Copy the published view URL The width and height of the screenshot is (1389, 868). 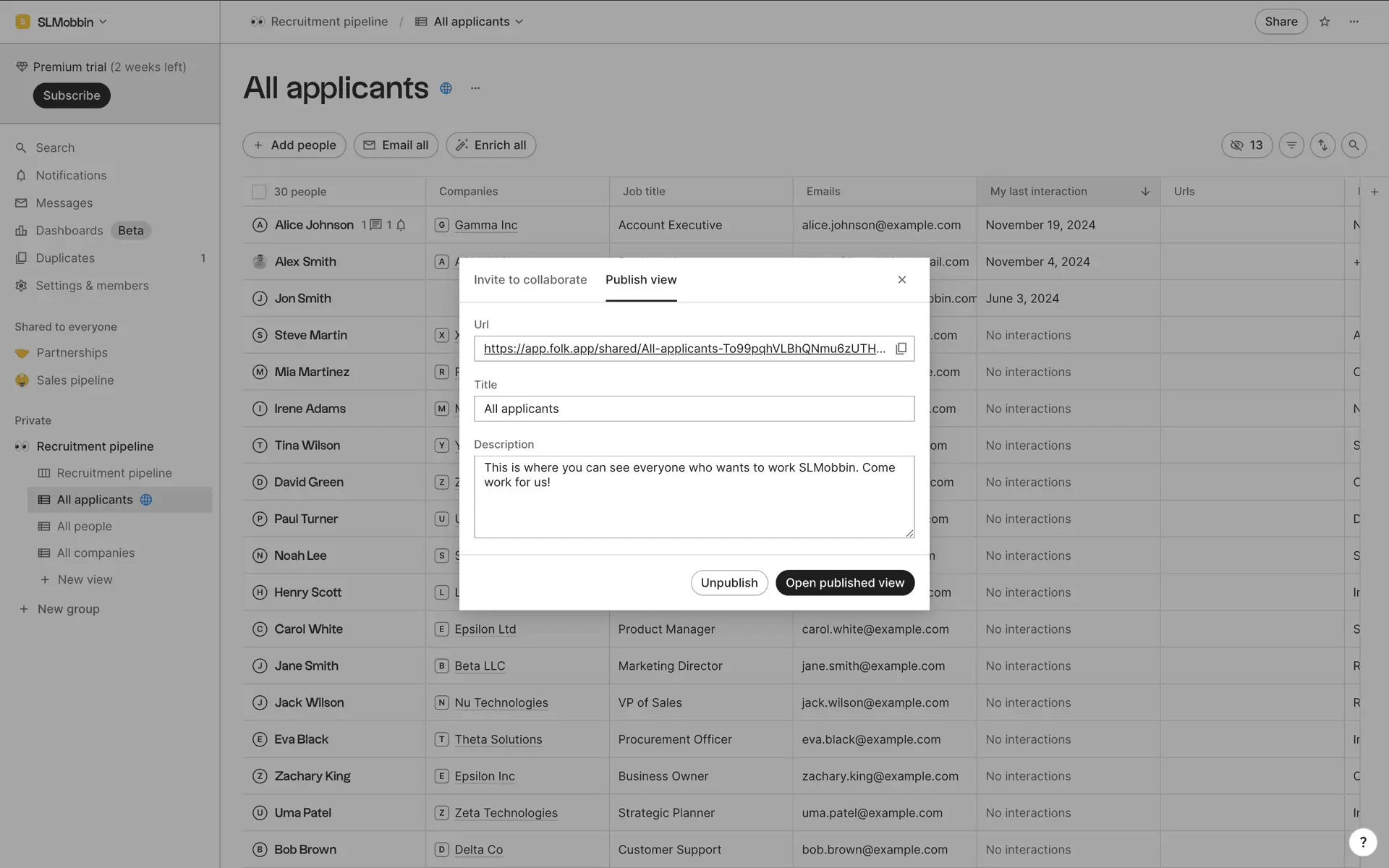click(x=901, y=349)
